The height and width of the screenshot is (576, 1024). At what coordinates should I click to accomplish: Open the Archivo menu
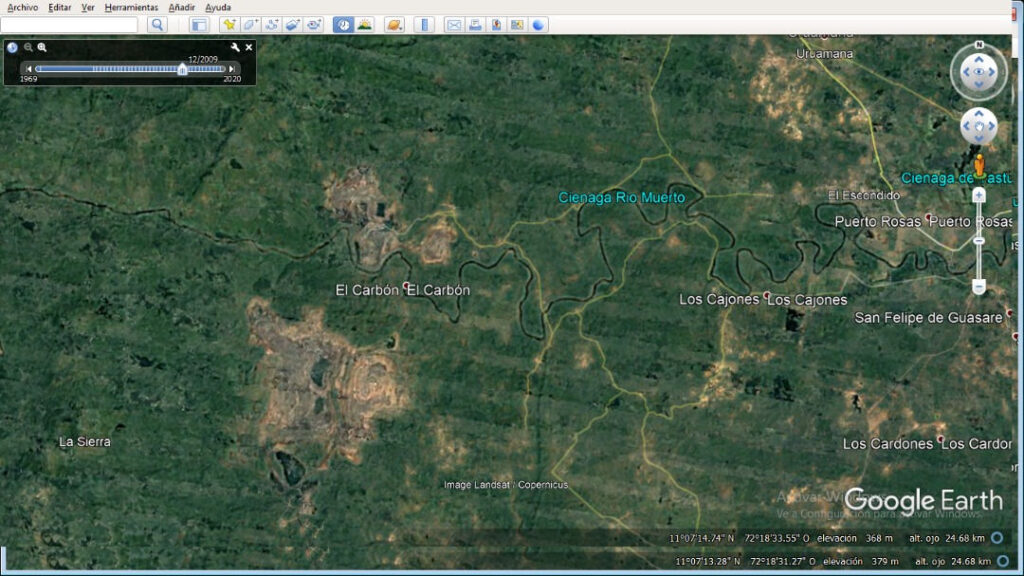pyautogui.click(x=23, y=7)
